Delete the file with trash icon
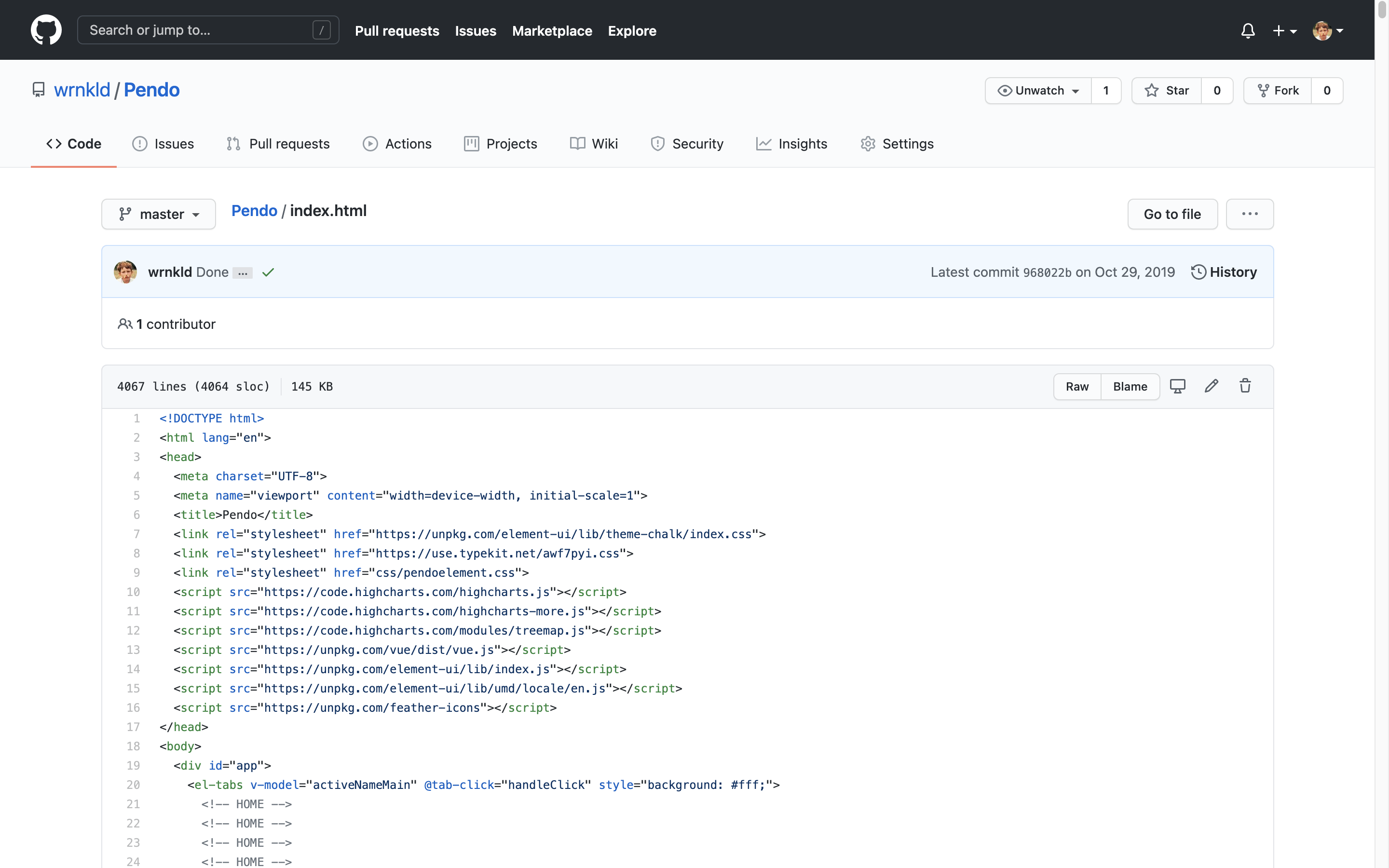Viewport: 1389px width, 868px height. (x=1245, y=386)
